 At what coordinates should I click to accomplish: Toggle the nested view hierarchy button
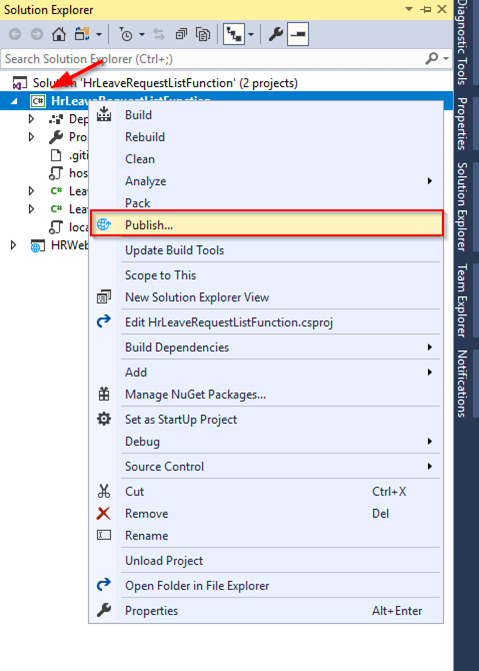click(x=234, y=34)
